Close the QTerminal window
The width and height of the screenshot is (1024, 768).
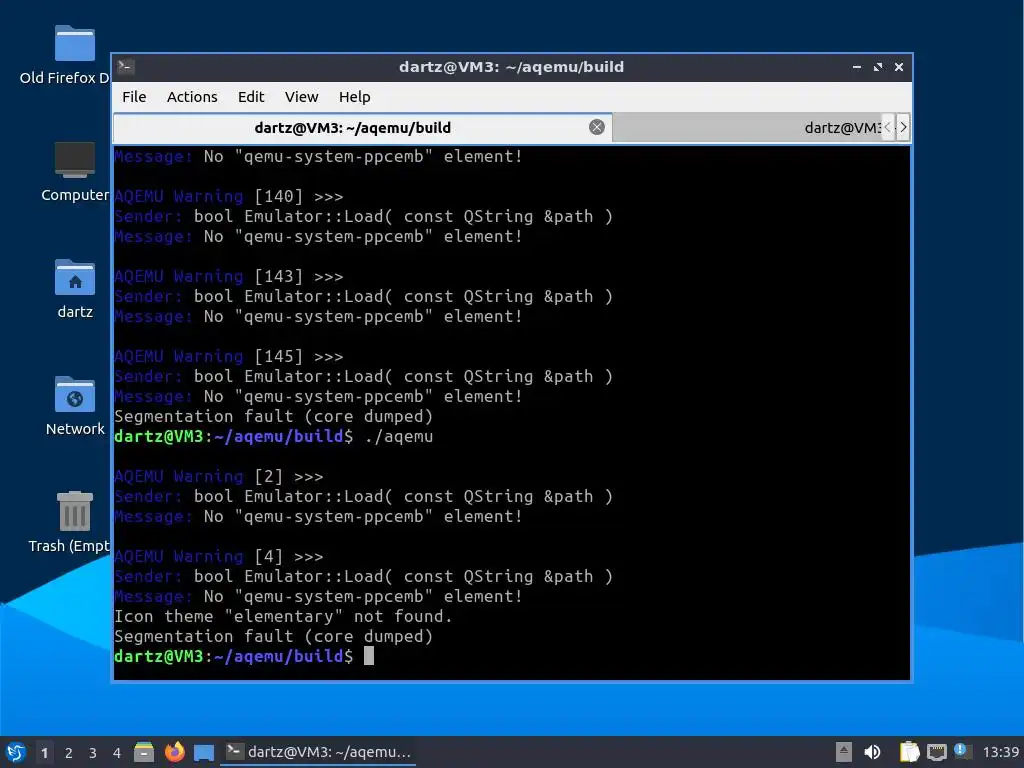click(899, 67)
